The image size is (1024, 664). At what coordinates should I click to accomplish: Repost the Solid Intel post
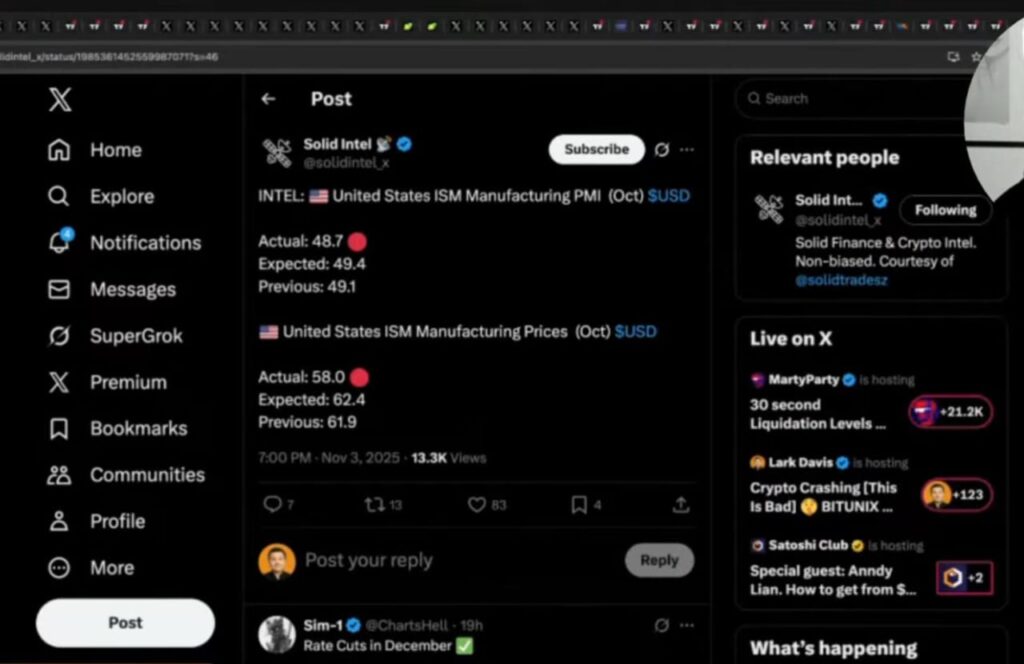376,505
